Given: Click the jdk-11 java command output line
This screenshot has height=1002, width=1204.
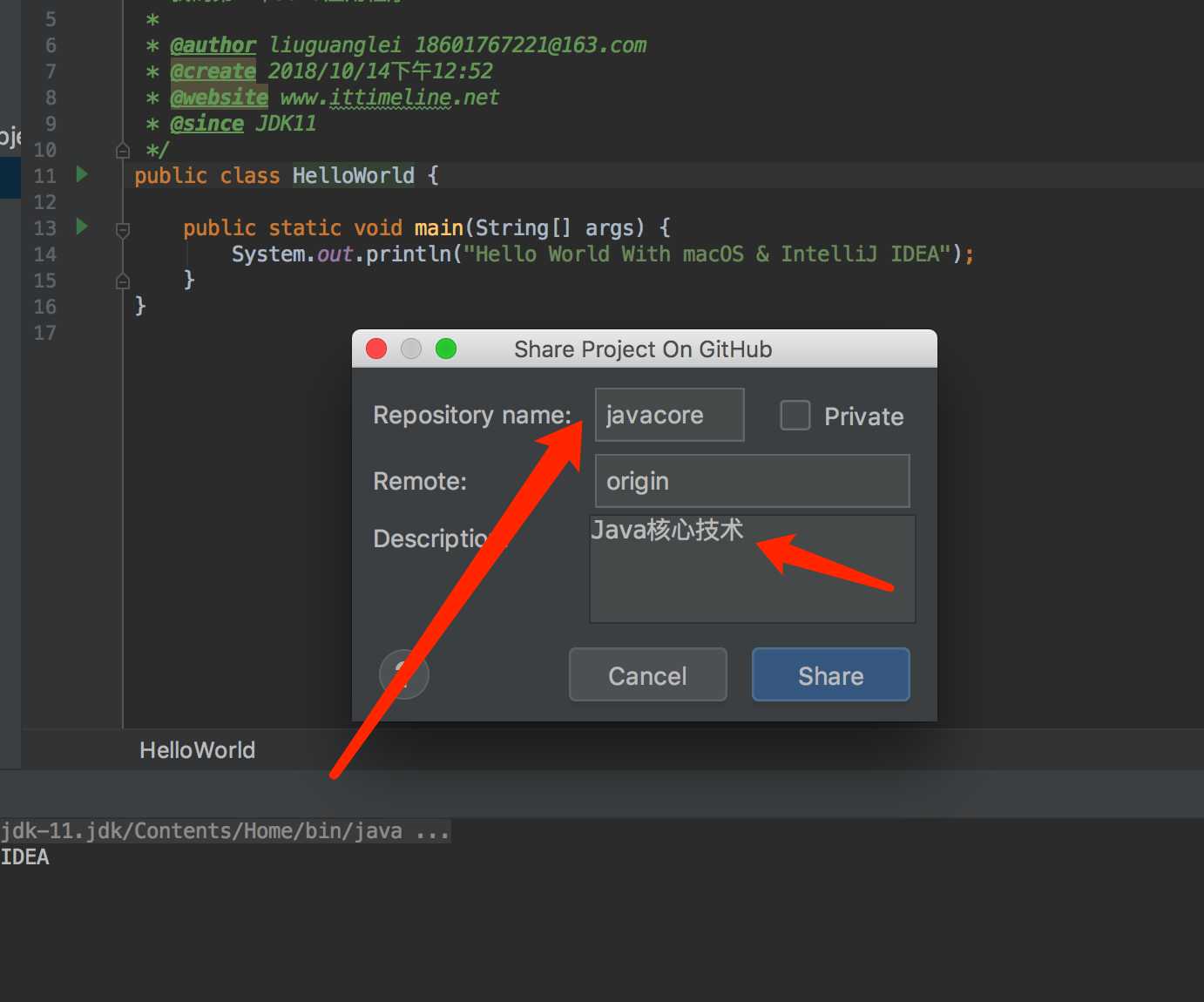Looking at the screenshot, I should (x=226, y=831).
